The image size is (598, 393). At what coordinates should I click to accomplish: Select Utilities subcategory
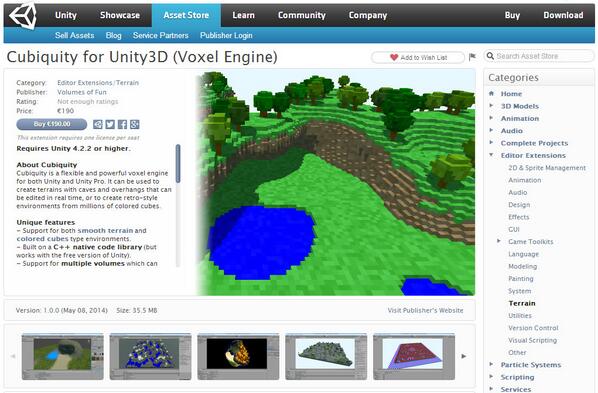click(x=520, y=316)
